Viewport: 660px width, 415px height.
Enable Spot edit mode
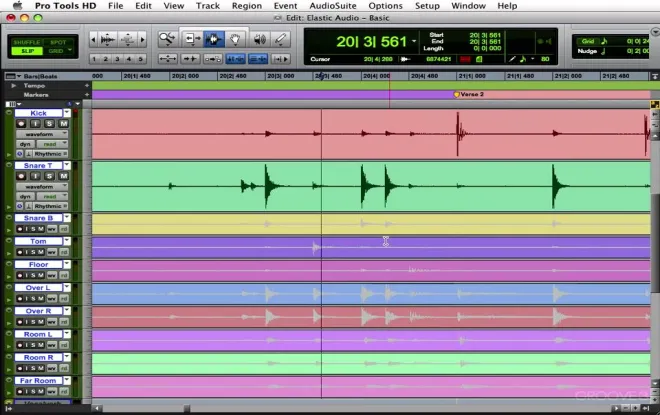pos(58,42)
